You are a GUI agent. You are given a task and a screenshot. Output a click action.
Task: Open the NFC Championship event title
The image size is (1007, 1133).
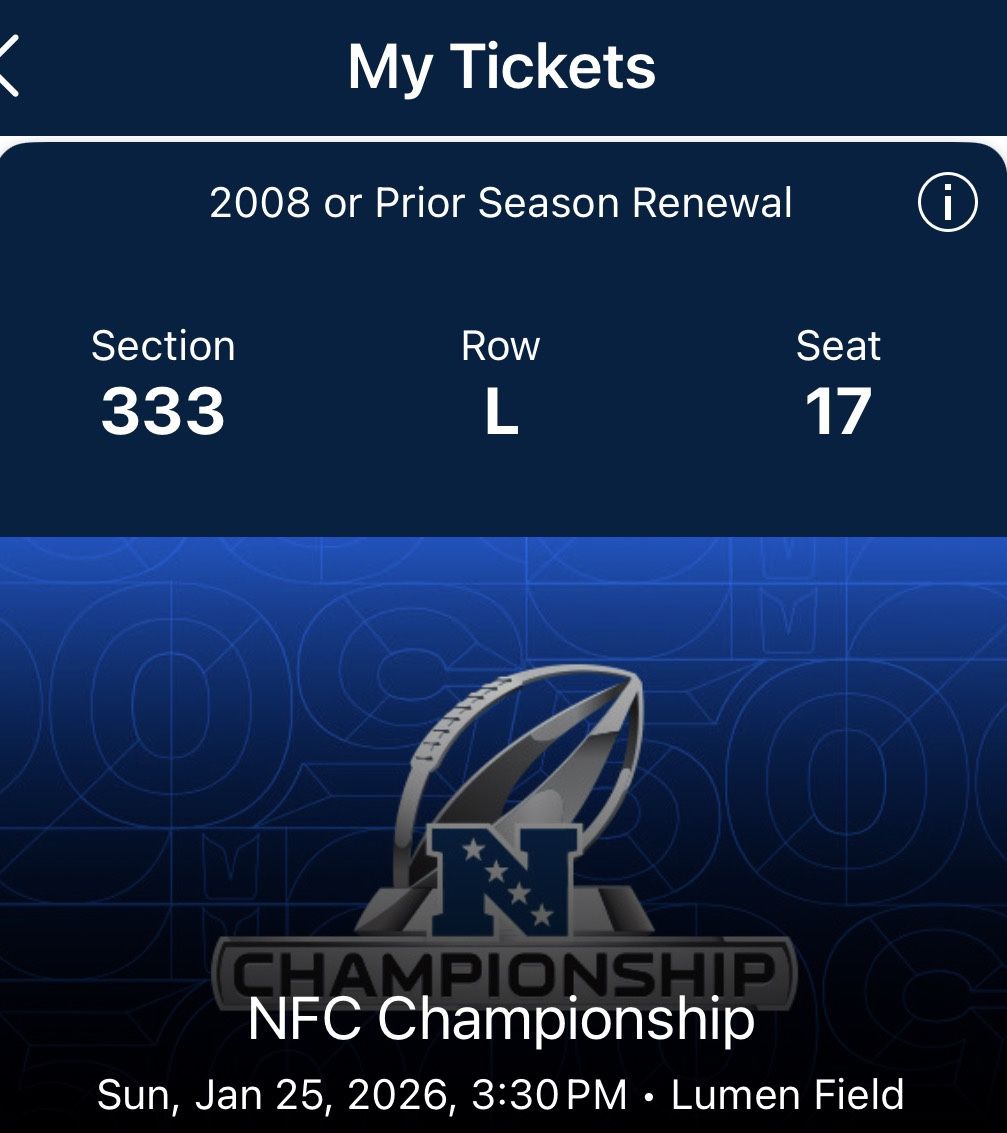click(501, 1019)
